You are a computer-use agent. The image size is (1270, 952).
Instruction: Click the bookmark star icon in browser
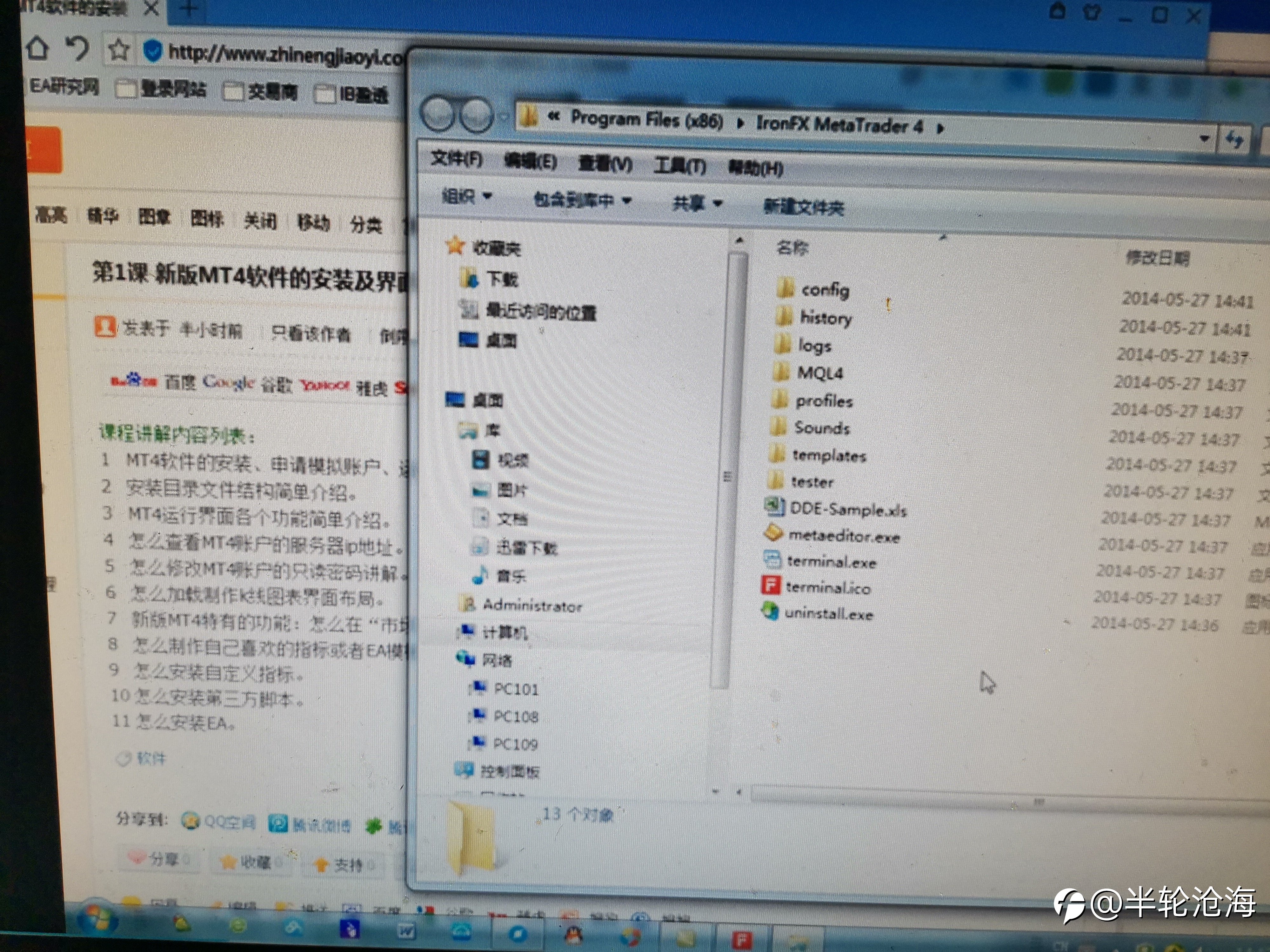pos(119,50)
